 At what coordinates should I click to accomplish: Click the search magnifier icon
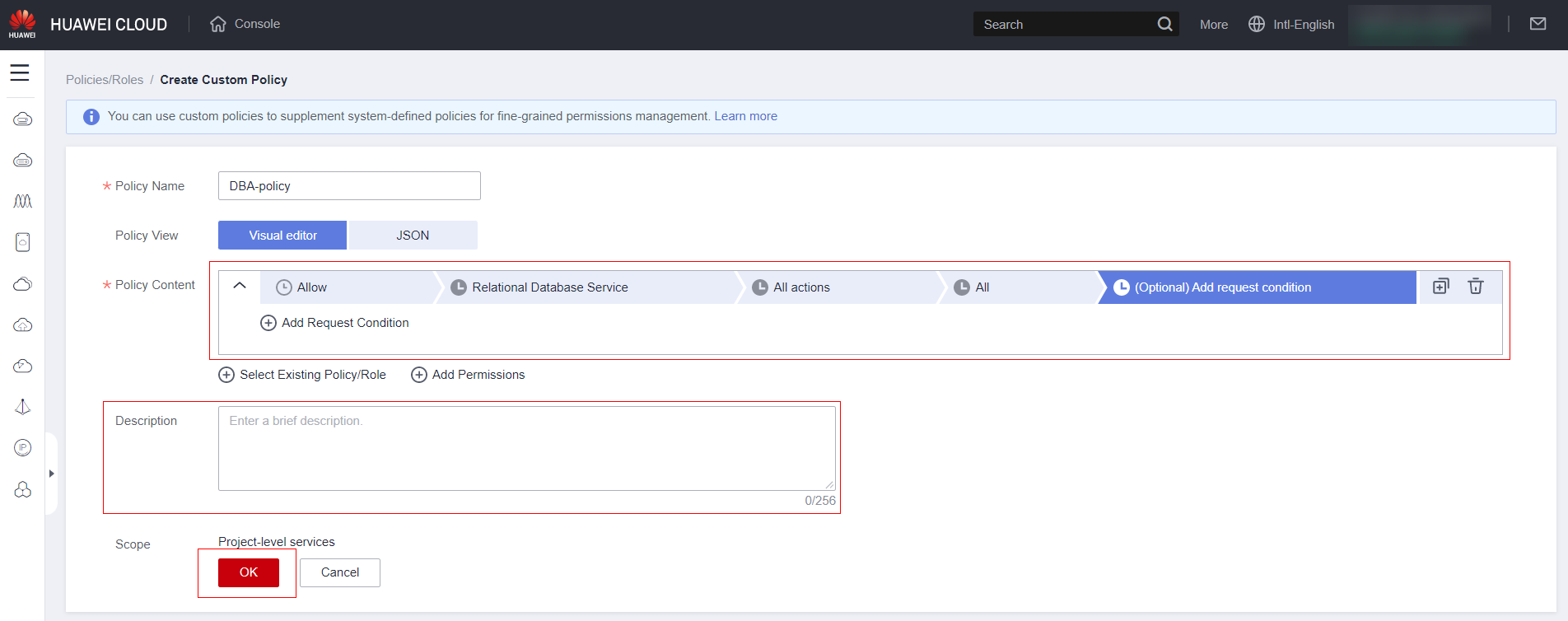tap(1164, 24)
